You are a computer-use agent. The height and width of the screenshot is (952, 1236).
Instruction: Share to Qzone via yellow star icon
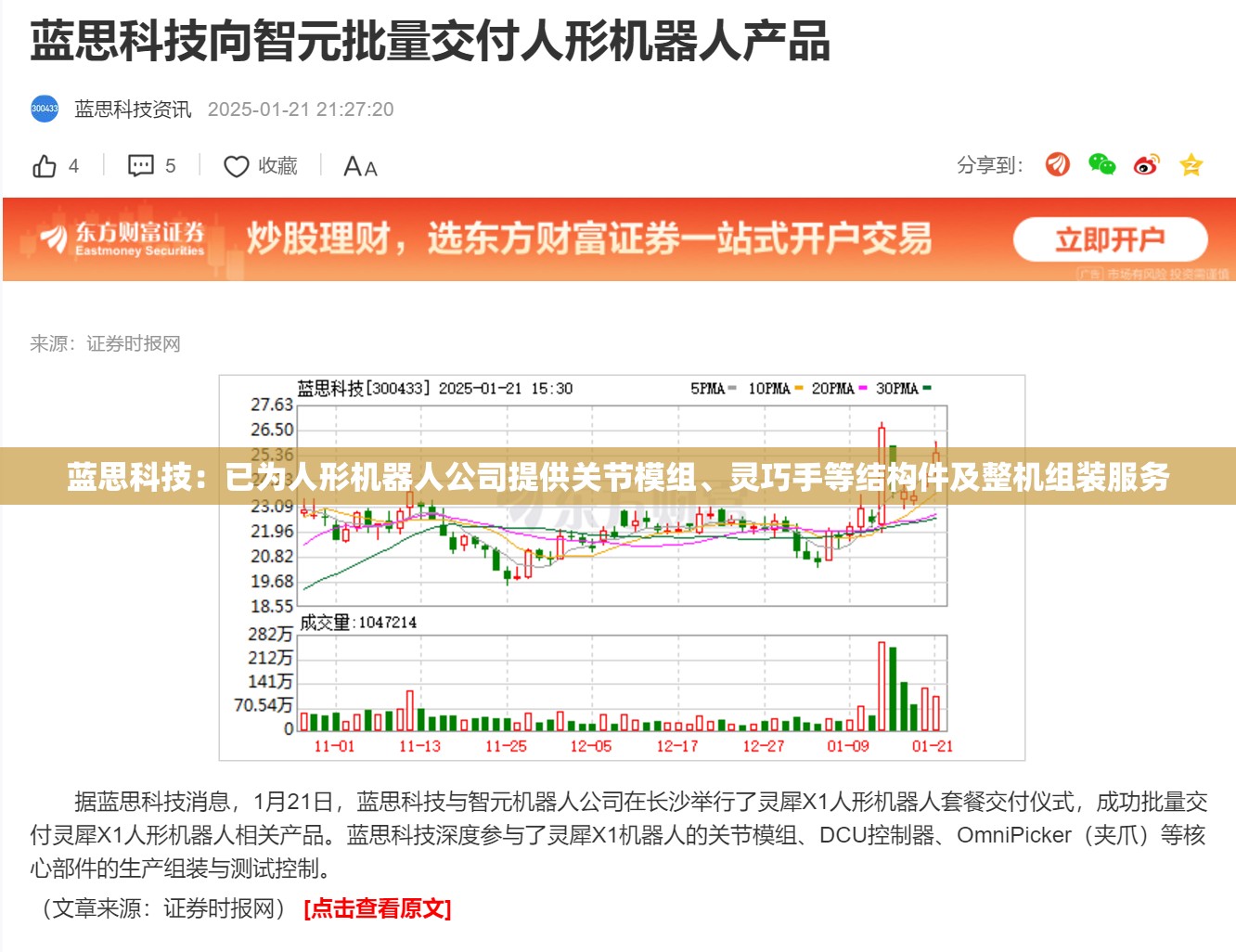click(1191, 165)
